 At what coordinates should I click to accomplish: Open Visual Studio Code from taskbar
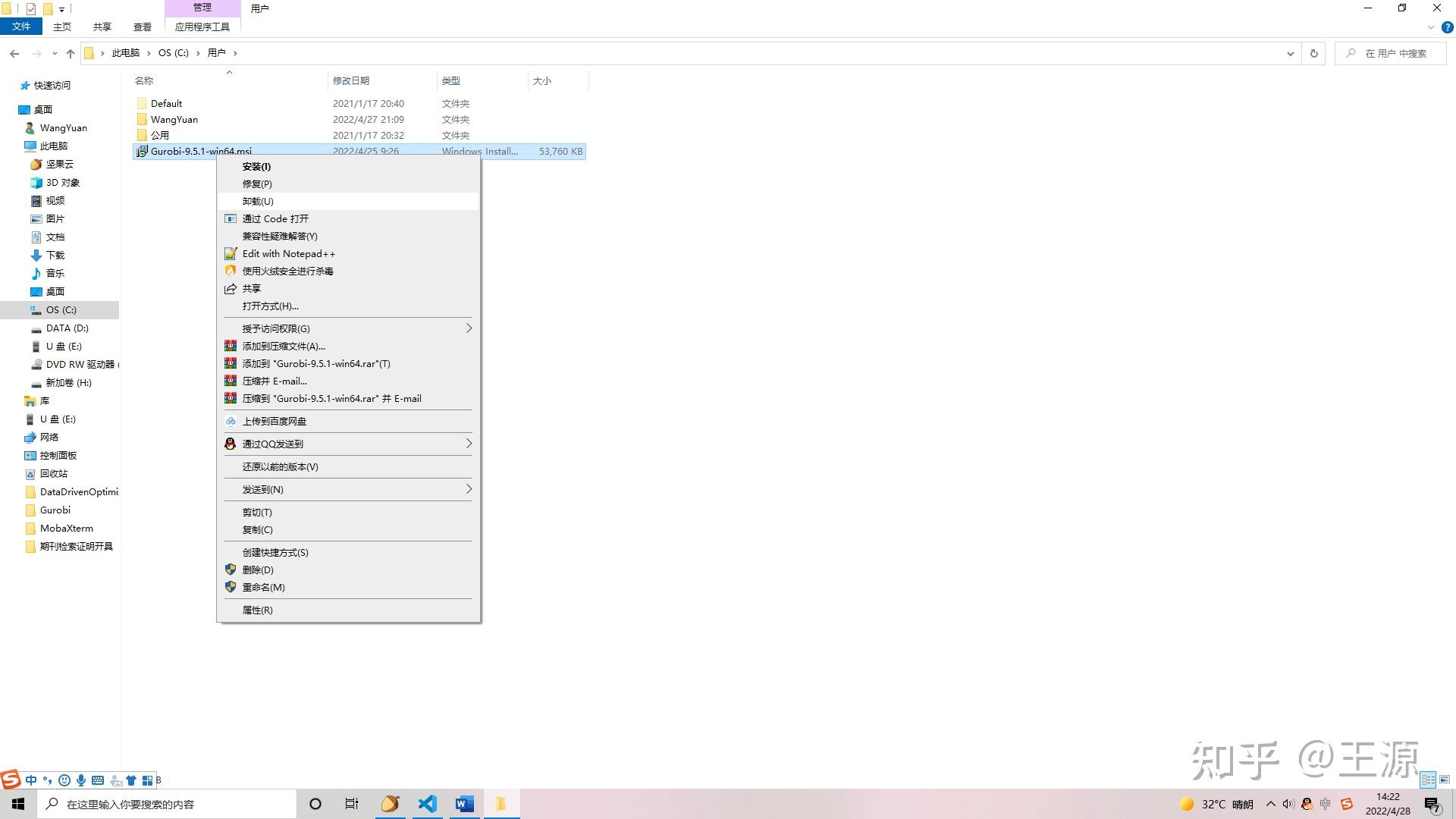tap(427, 804)
